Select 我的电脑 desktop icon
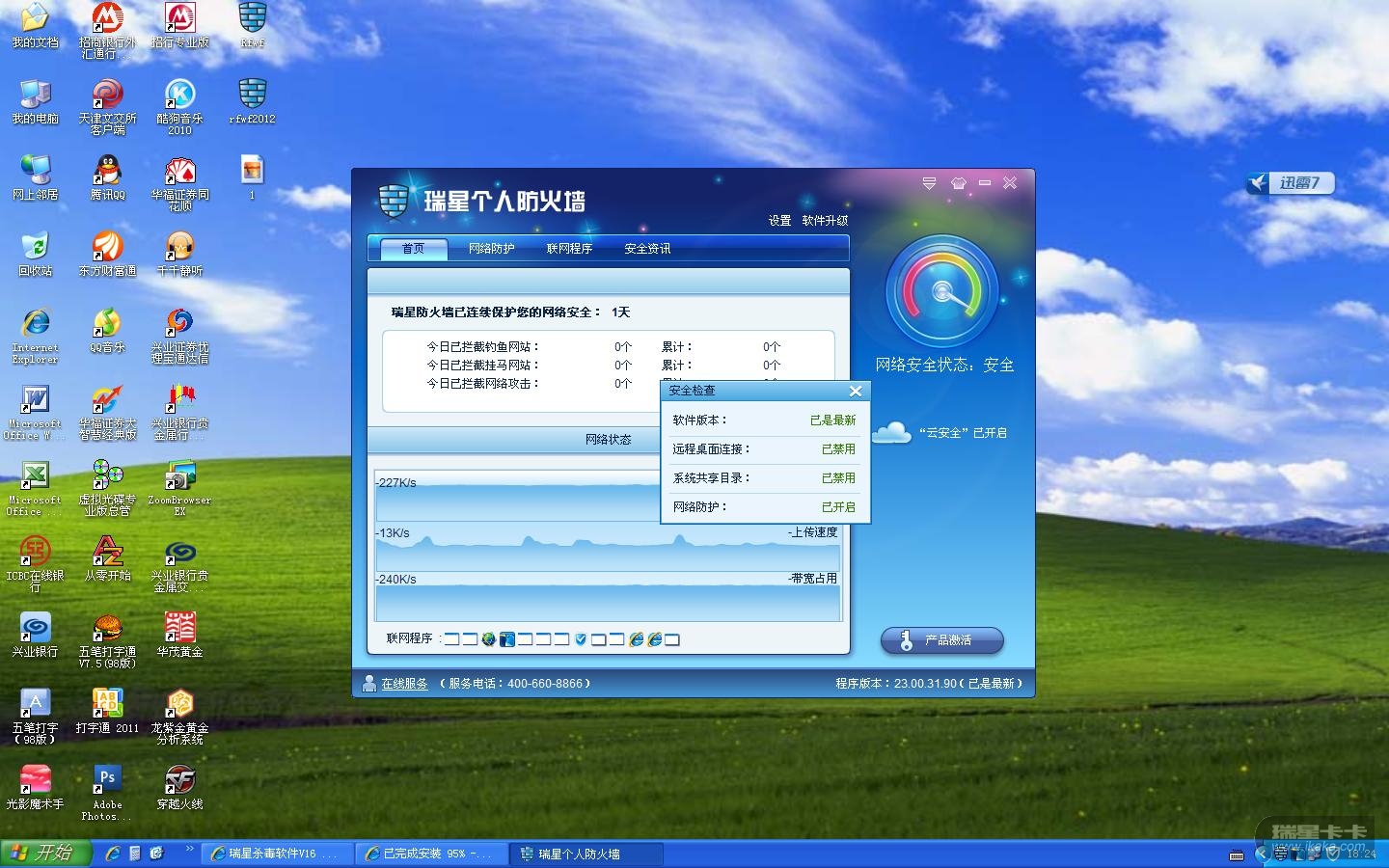The image size is (1389, 868). click(35, 102)
